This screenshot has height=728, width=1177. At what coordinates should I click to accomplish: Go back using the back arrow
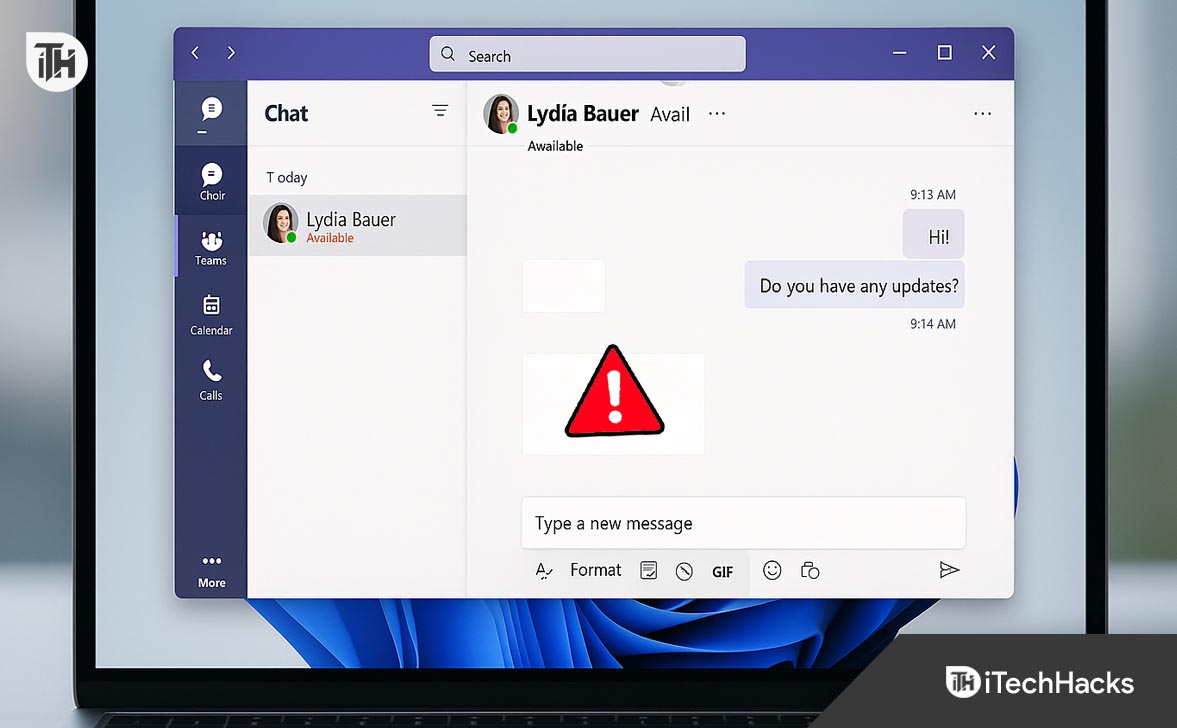point(195,53)
